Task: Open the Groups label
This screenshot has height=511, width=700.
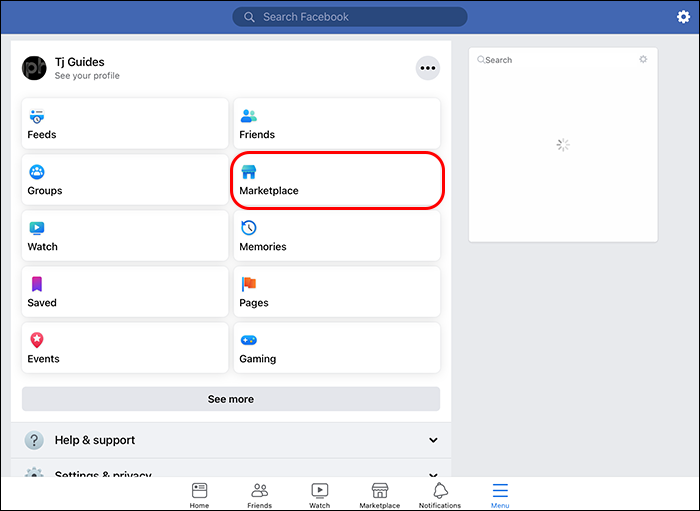Action: click(45, 191)
